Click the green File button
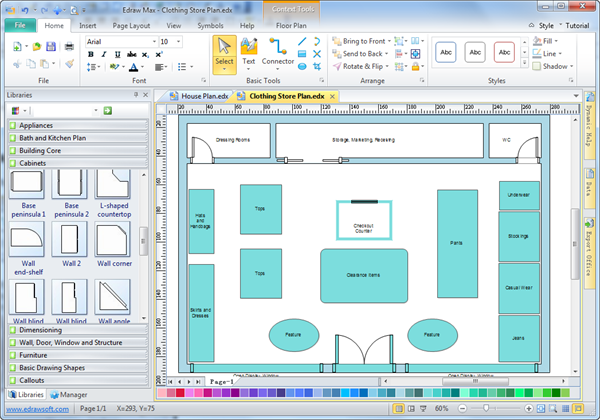This screenshot has height=420, width=600. pos(20,24)
